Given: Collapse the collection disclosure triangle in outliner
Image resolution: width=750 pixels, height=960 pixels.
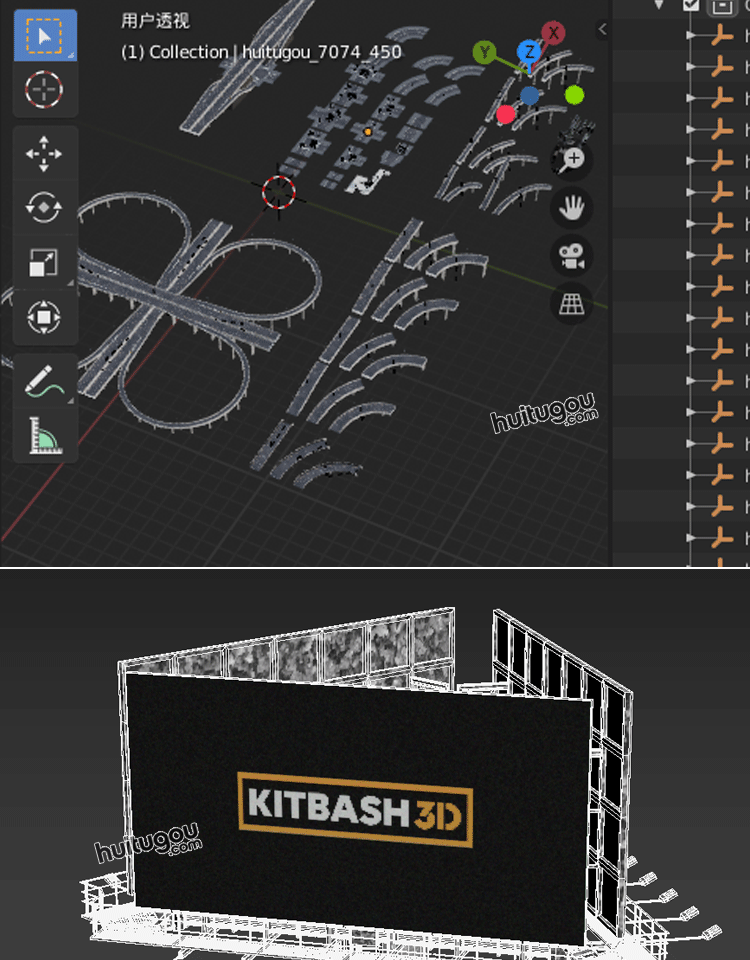Looking at the screenshot, I should point(659,5).
